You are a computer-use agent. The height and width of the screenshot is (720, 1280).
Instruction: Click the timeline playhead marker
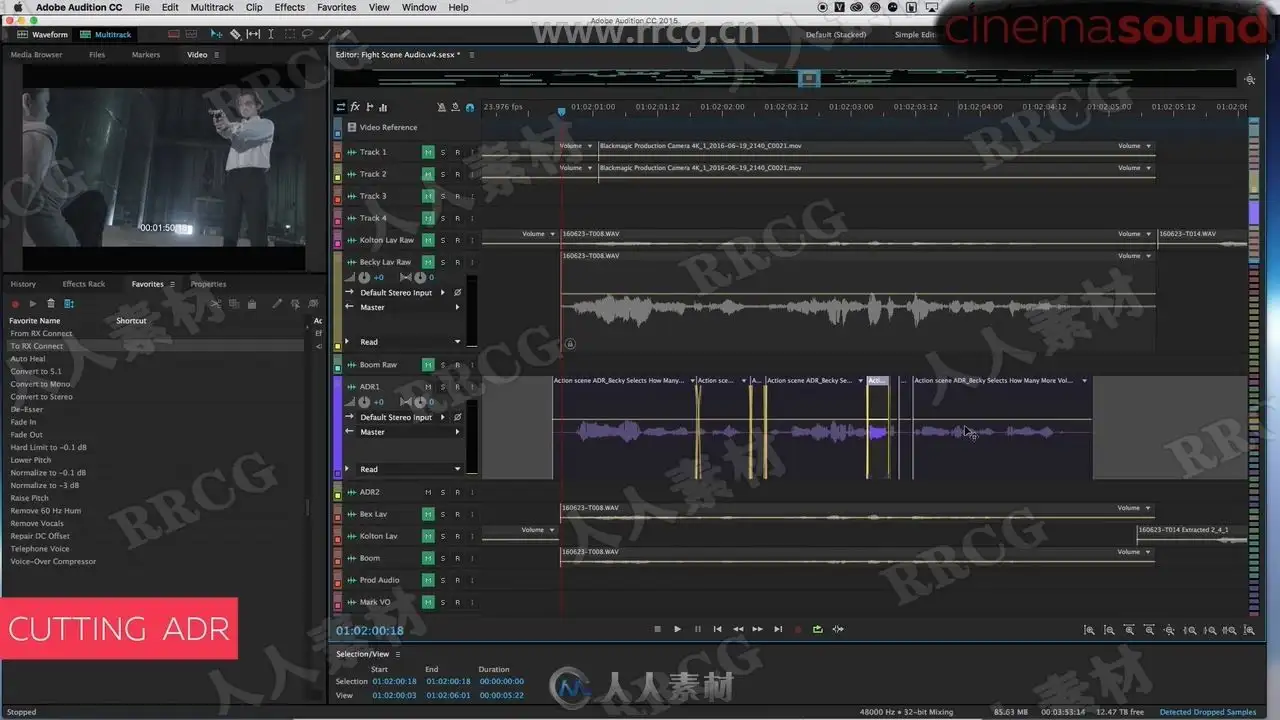pyautogui.click(x=561, y=112)
